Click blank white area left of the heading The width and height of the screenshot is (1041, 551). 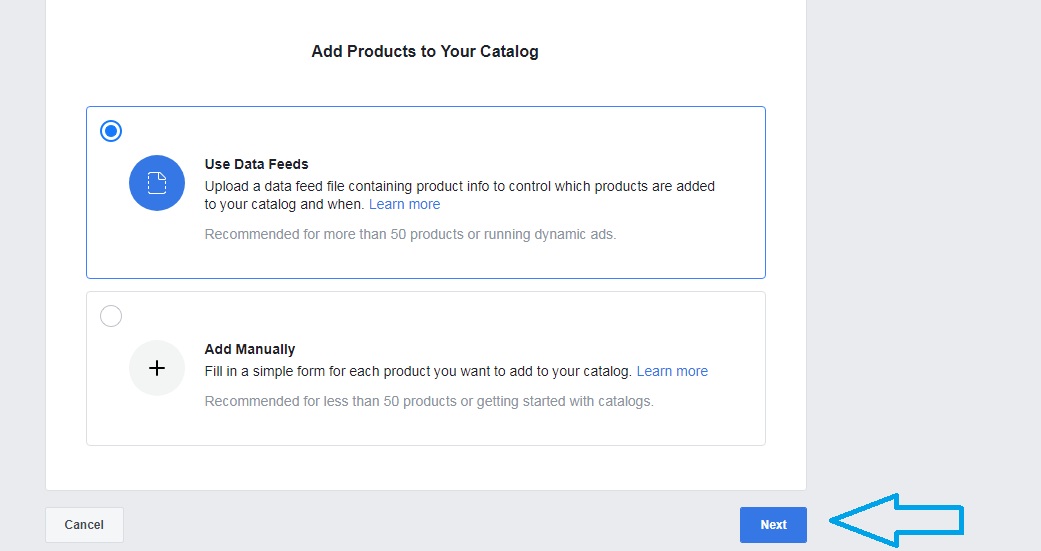click(x=173, y=52)
